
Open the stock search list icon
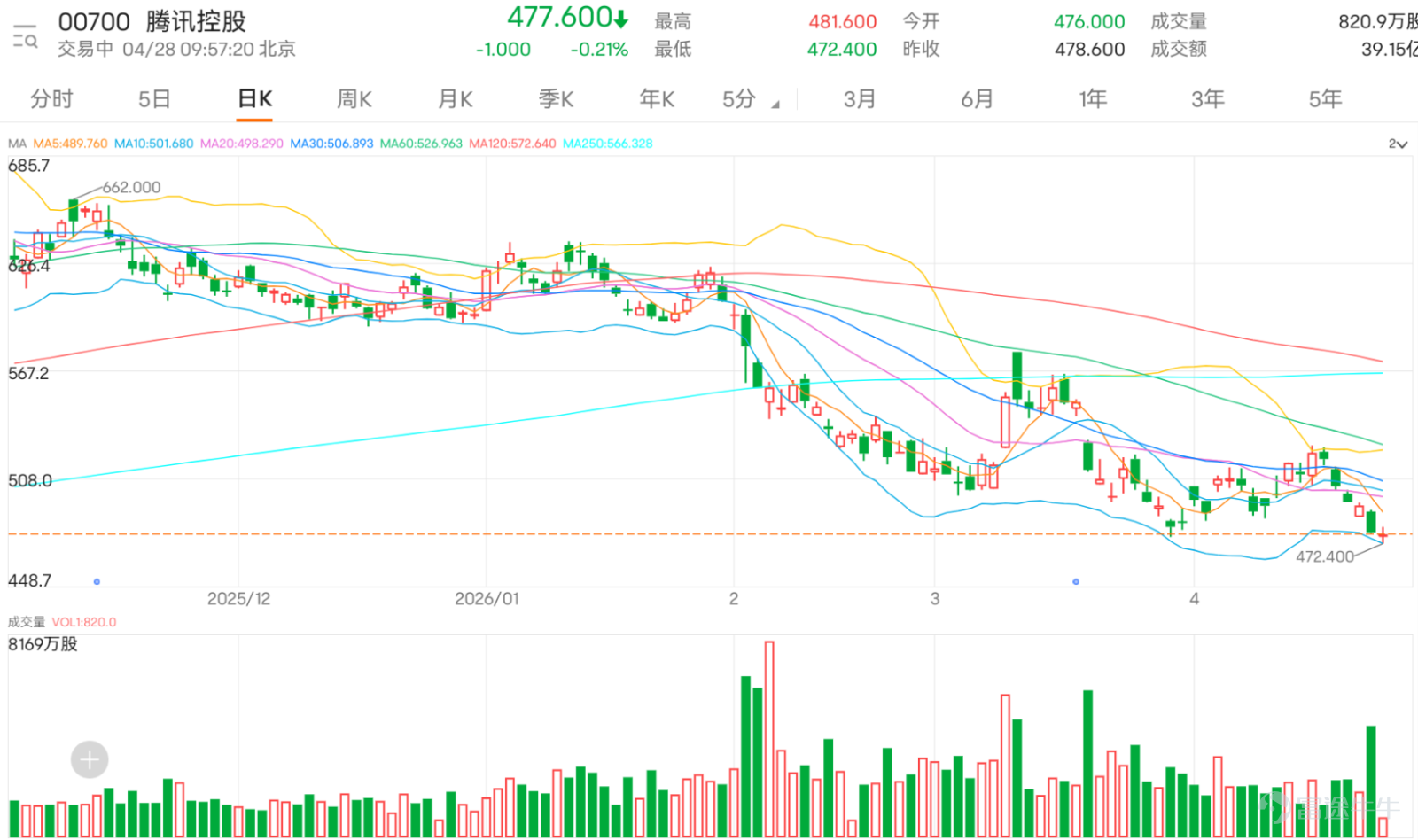(25, 36)
